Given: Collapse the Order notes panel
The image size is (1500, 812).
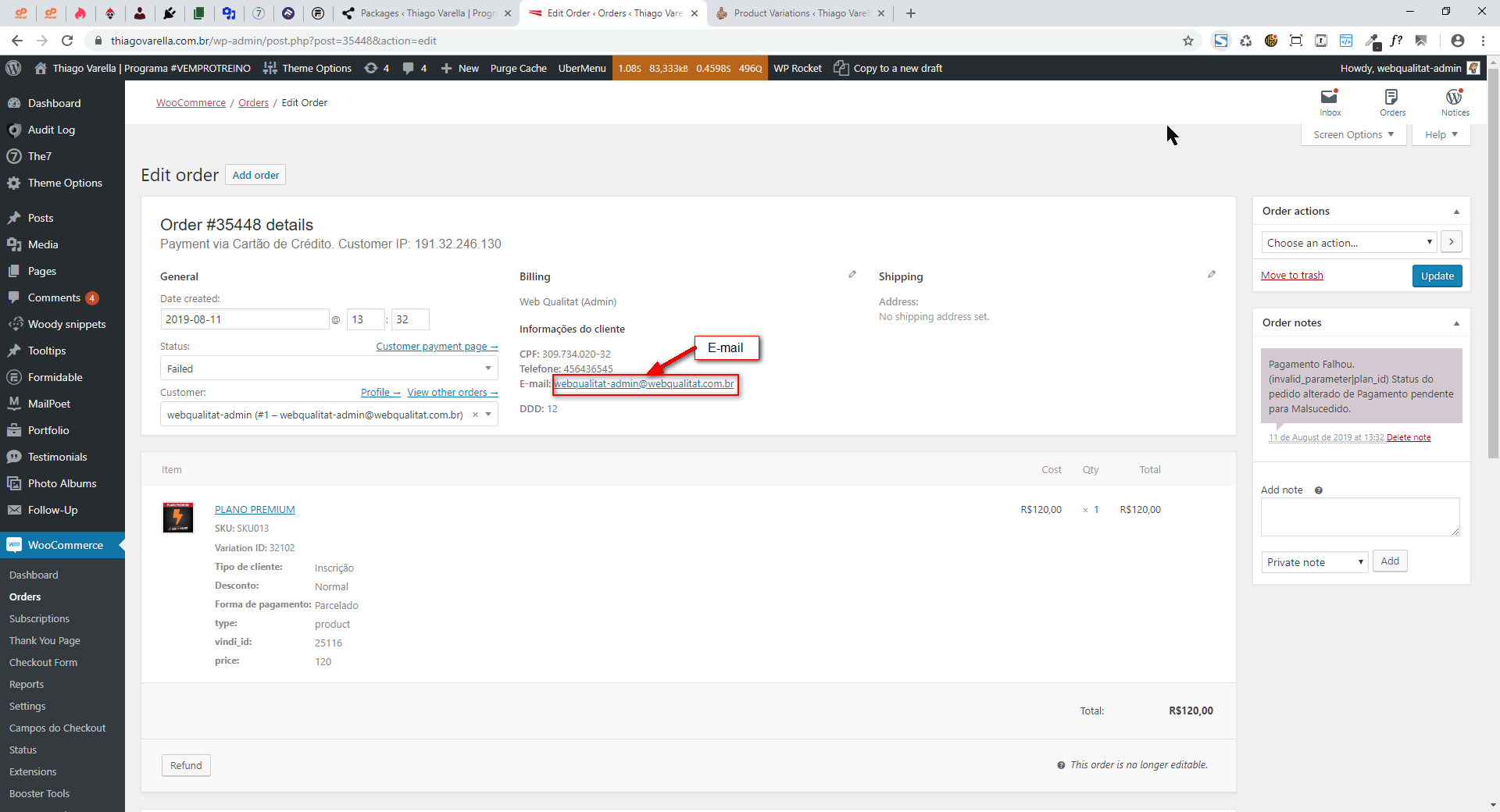Looking at the screenshot, I should tap(1456, 323).
